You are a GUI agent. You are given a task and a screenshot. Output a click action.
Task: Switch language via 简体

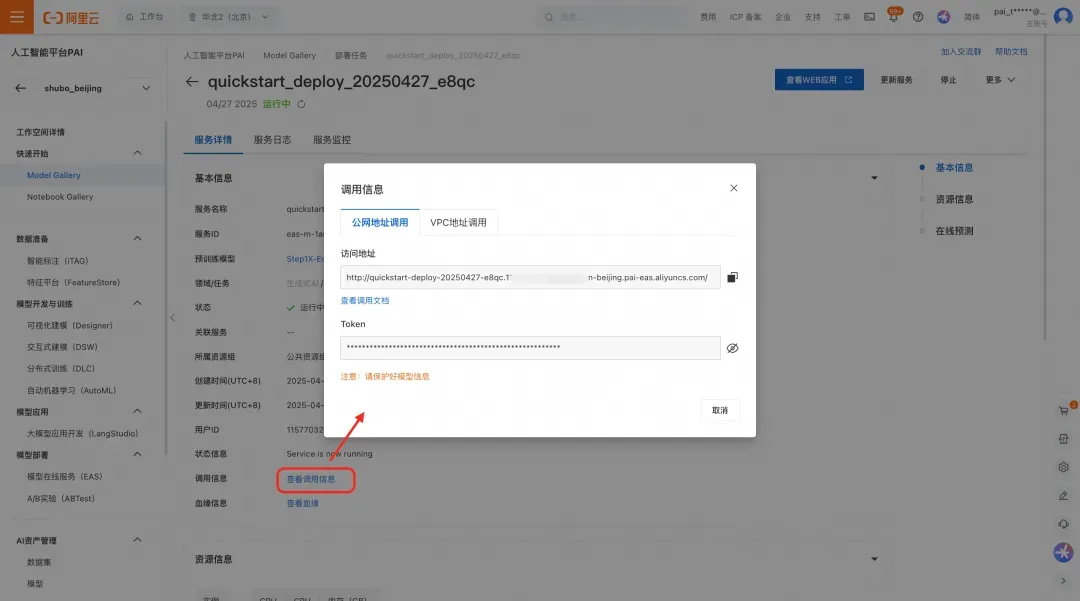click(x=971, y=17)
